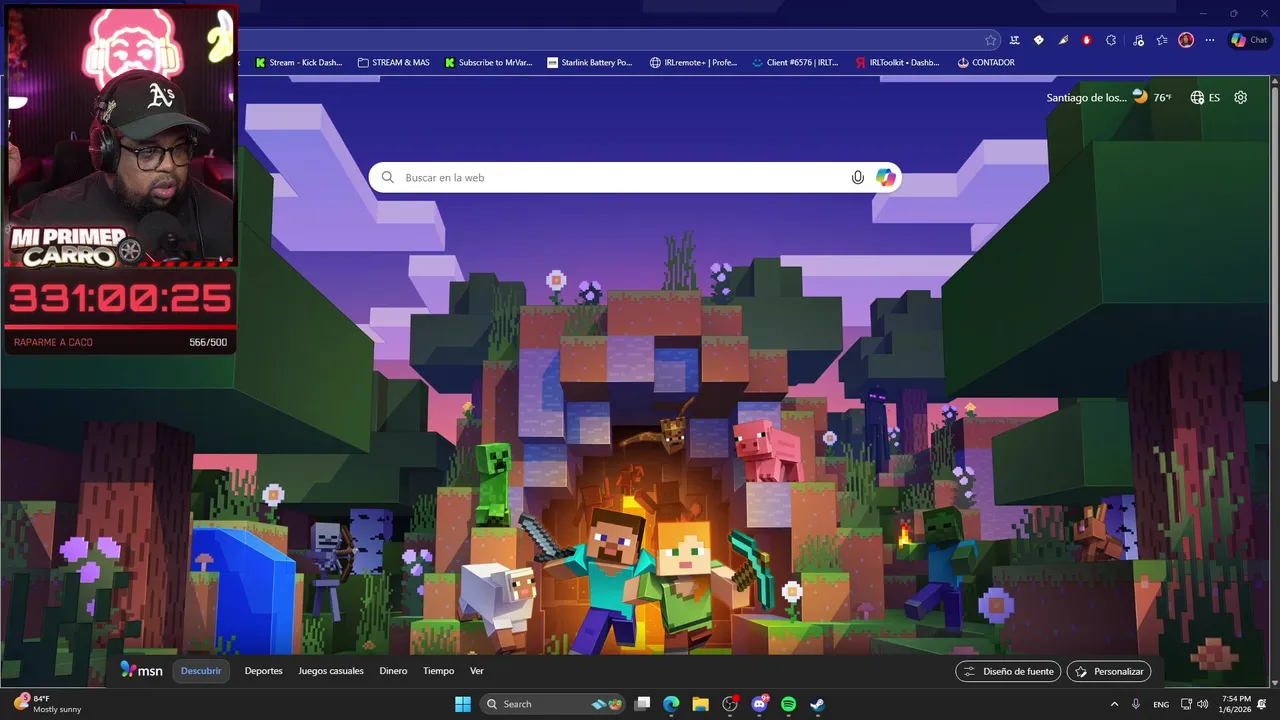Image resolution: width=1280 pixels, height=720 pixels.
Task: Open the IRLremote+ bookmark
Action: pyautogui.click(x=693, y=62)
